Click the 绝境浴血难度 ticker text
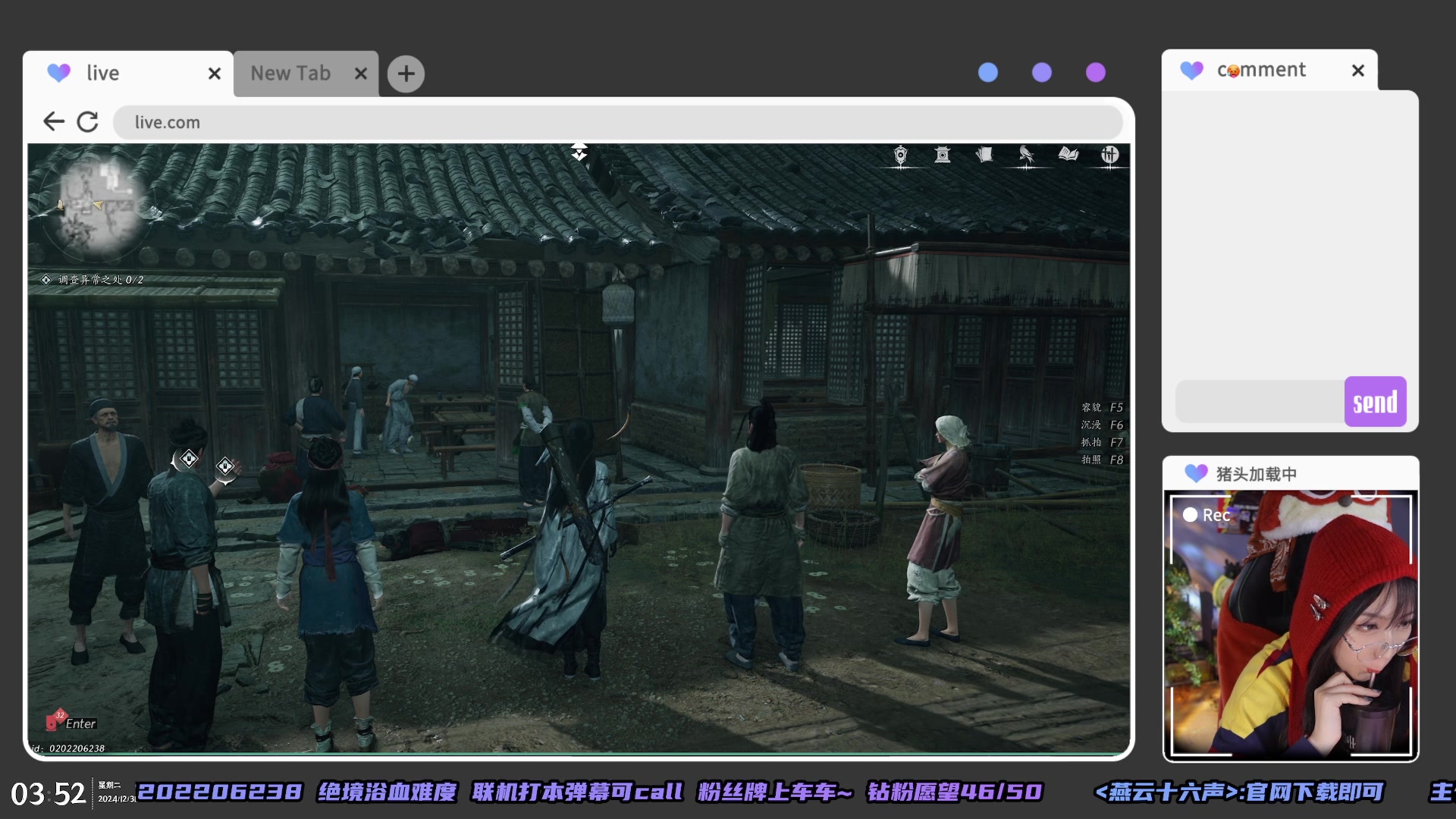 pyautogui.click(x=388, y=792)
